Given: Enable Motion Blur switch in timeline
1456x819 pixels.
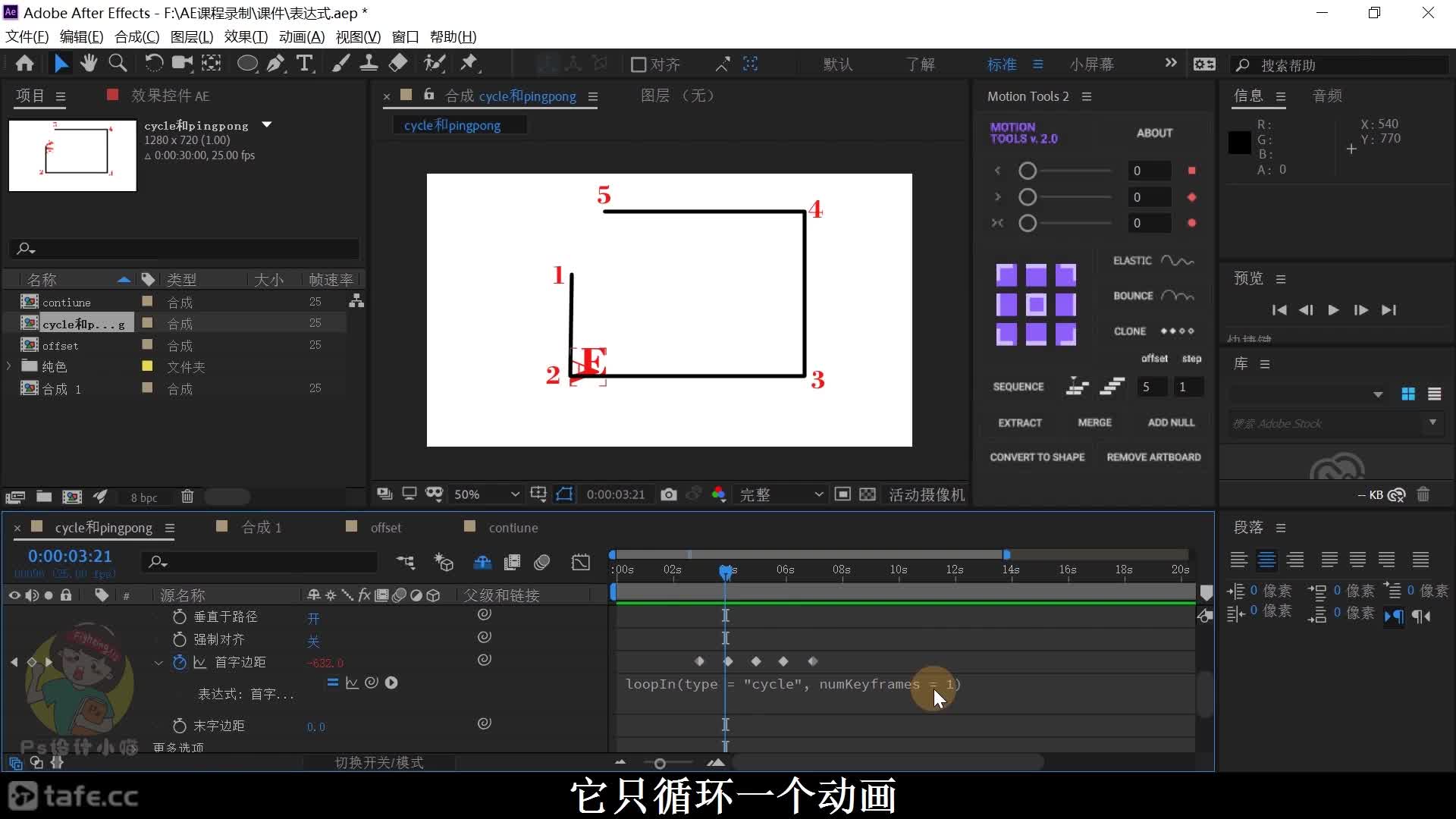Looking at the screenshot, I should [541, 562].
